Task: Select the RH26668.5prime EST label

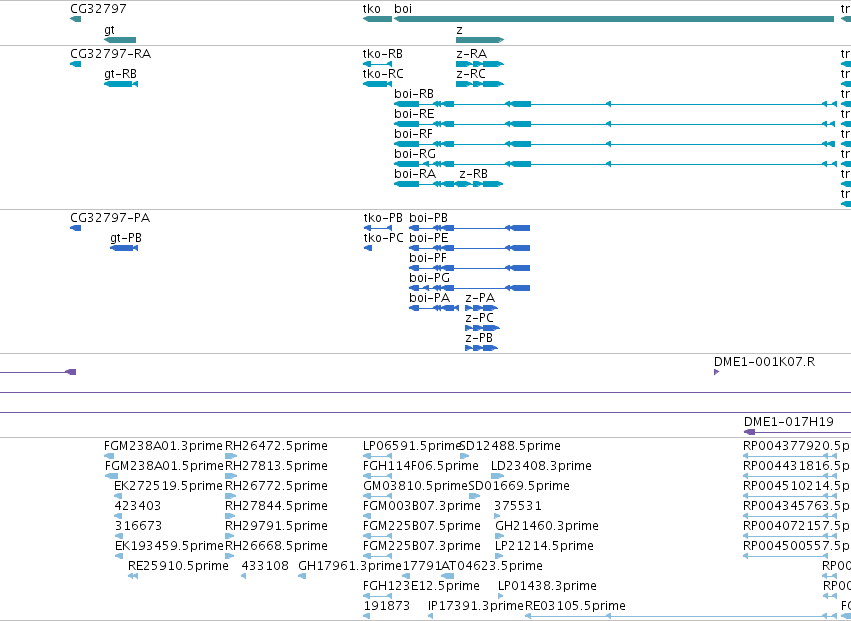Action: 276,546
